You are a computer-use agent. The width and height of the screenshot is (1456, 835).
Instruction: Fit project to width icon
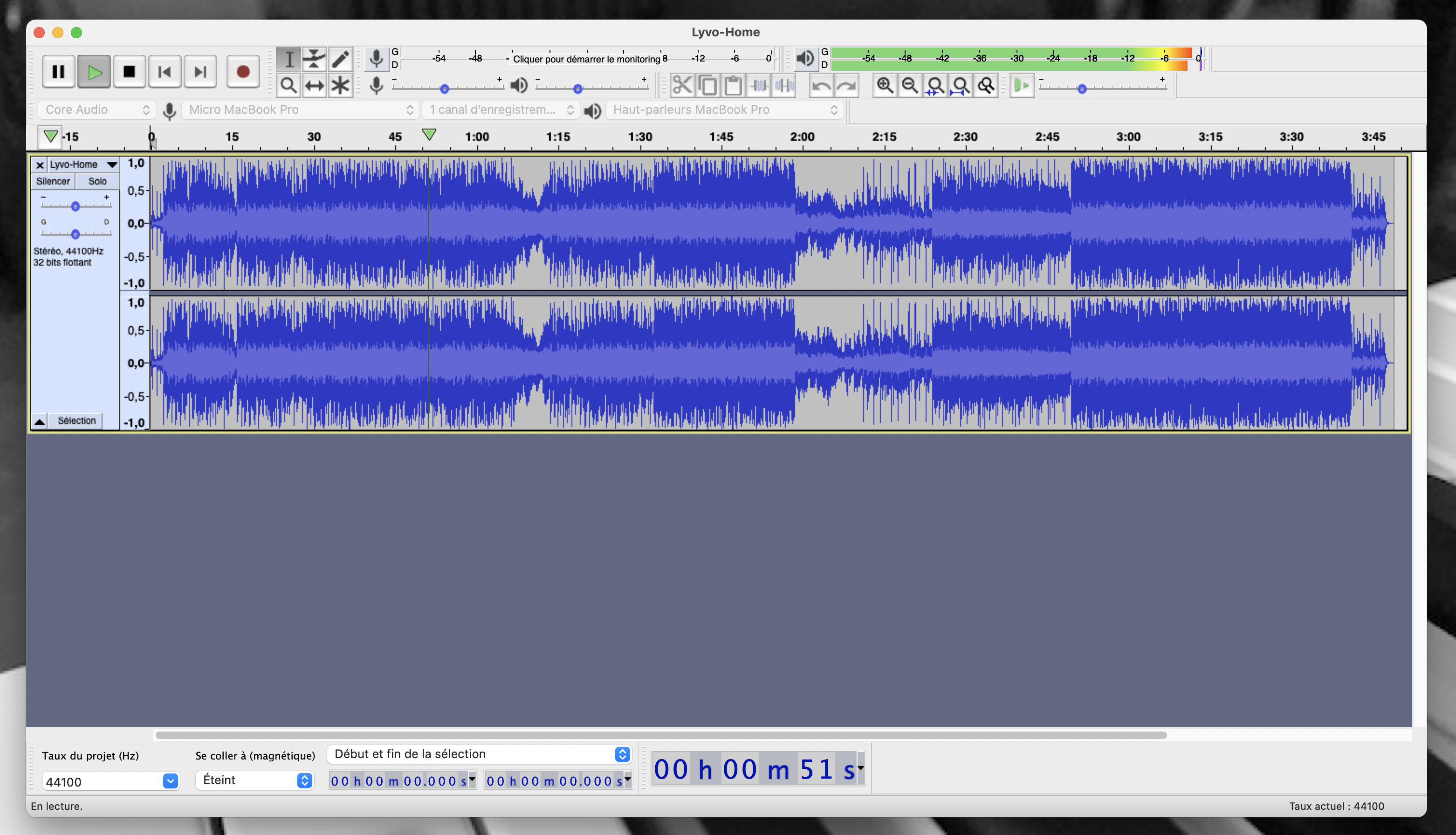tap(961, 85)
